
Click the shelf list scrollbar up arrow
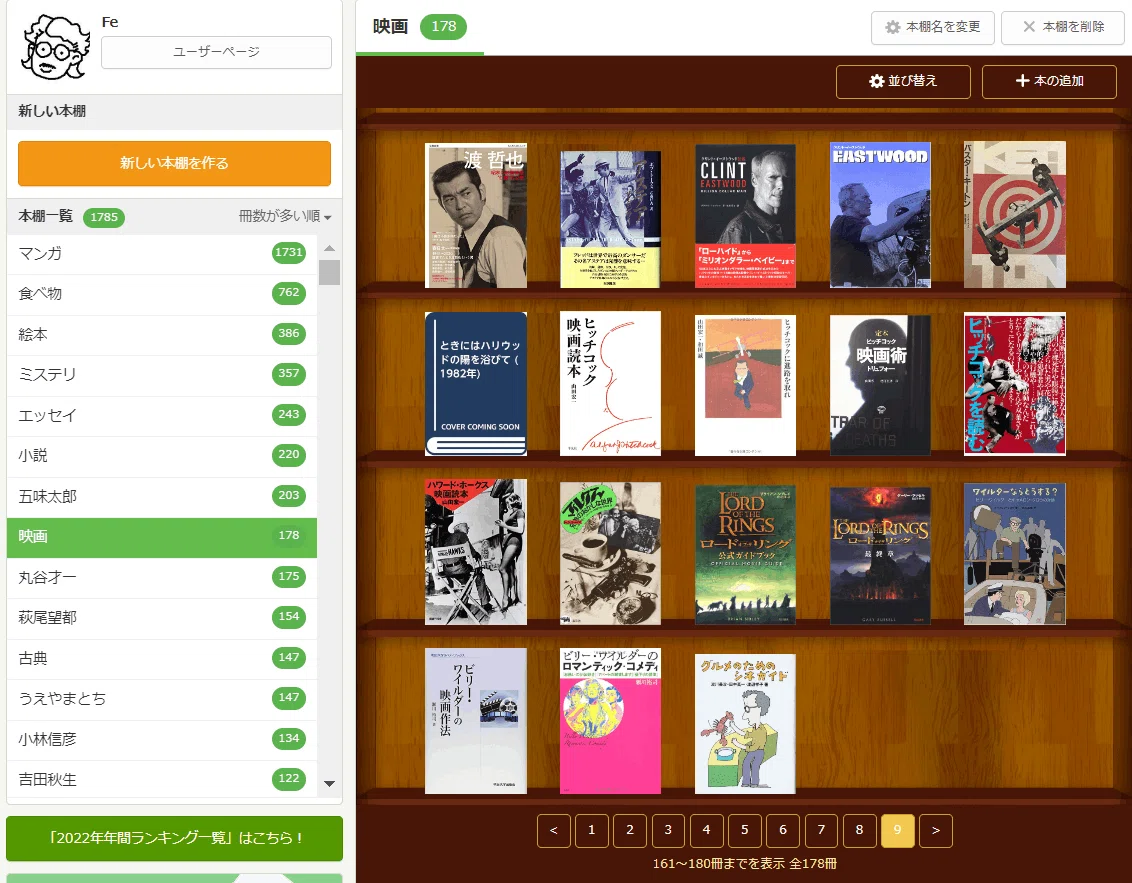(329, 248)
